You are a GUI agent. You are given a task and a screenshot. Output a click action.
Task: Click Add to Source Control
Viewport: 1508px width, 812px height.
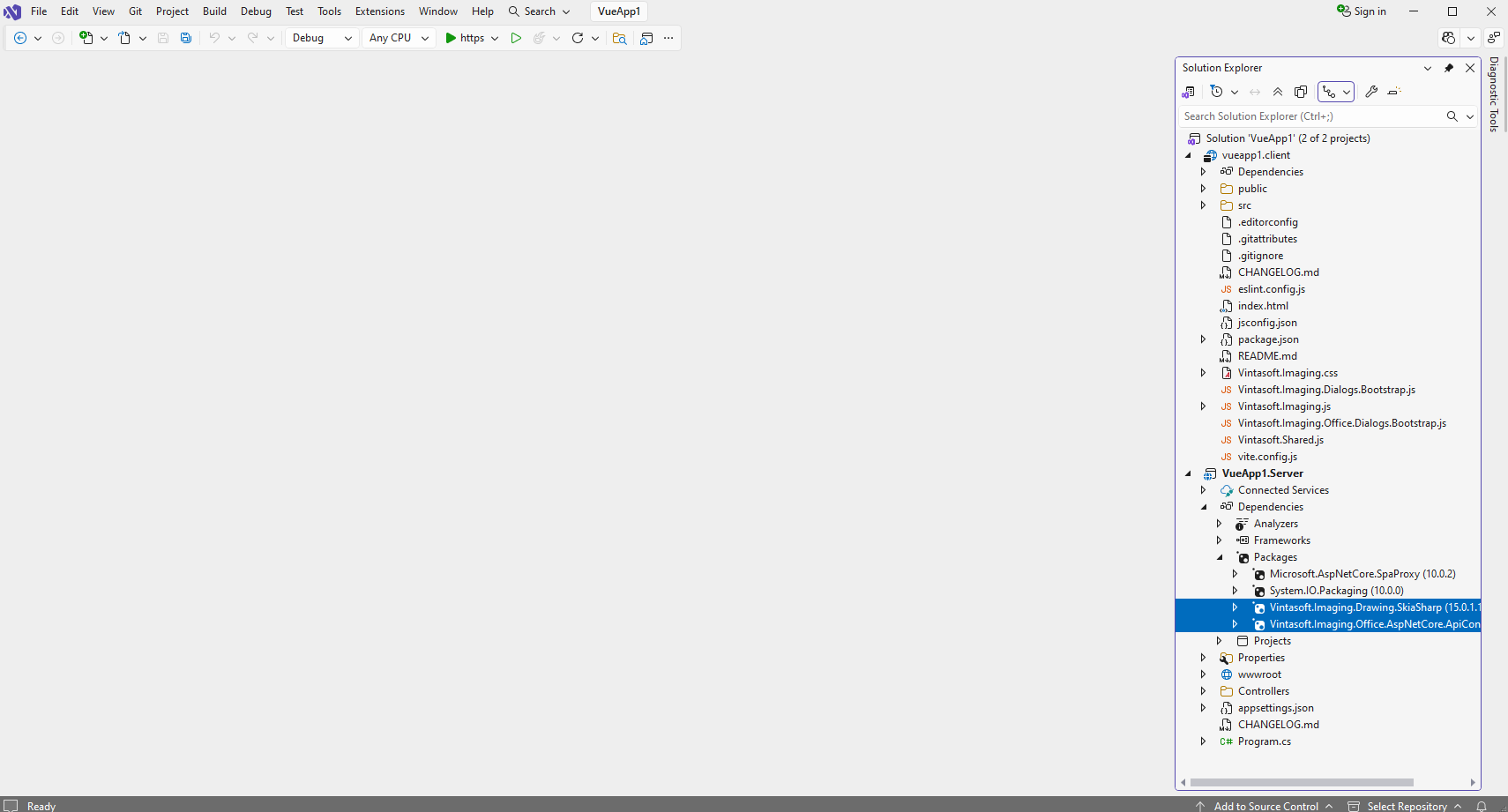[x=1265, y=806]
